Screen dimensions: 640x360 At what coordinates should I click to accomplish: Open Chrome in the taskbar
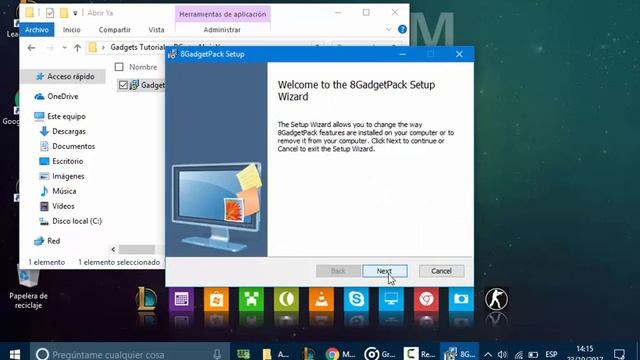[x=340, y=353]
